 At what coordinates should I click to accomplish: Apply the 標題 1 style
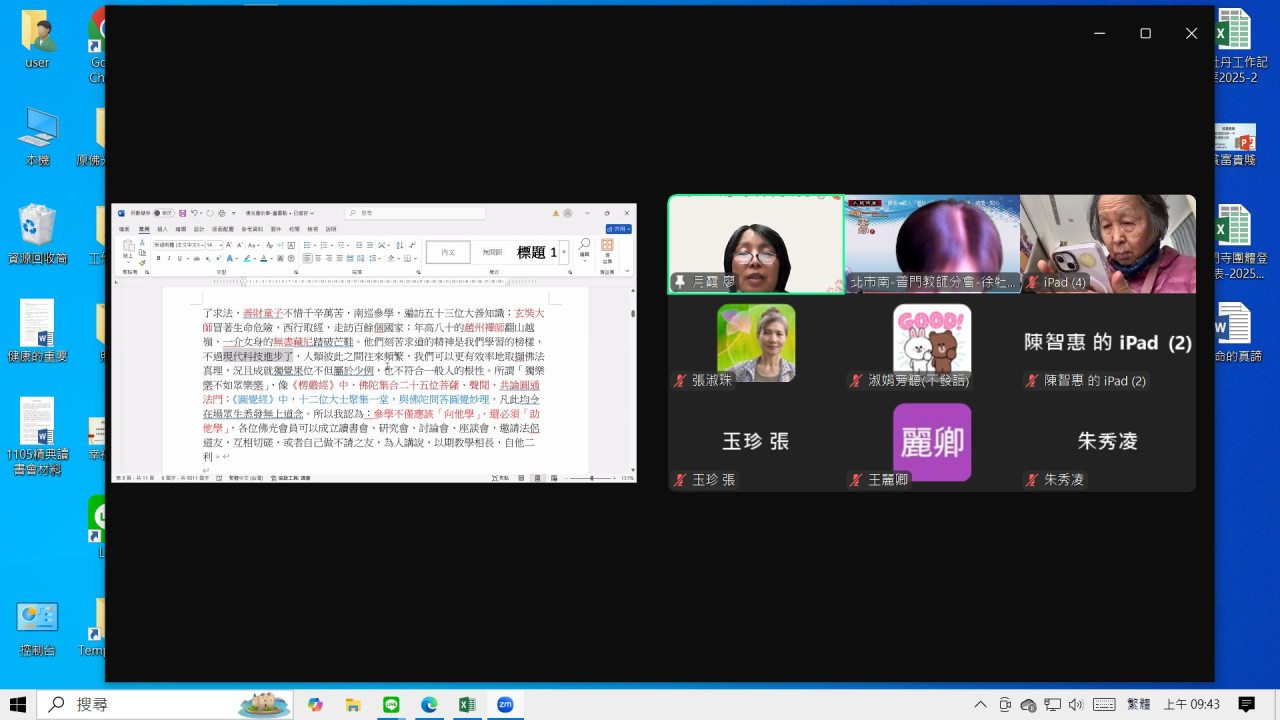(x=538, y=252)
